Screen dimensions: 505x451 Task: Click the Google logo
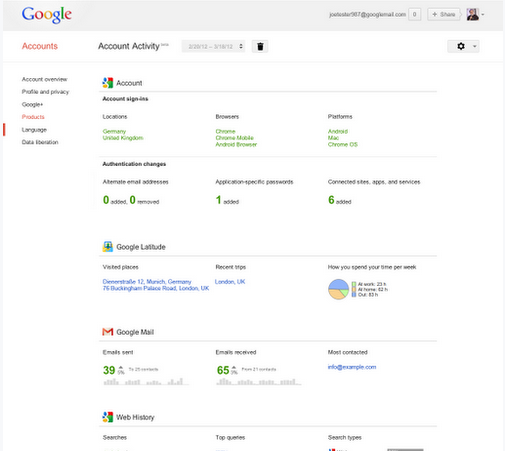pos(47,15)
